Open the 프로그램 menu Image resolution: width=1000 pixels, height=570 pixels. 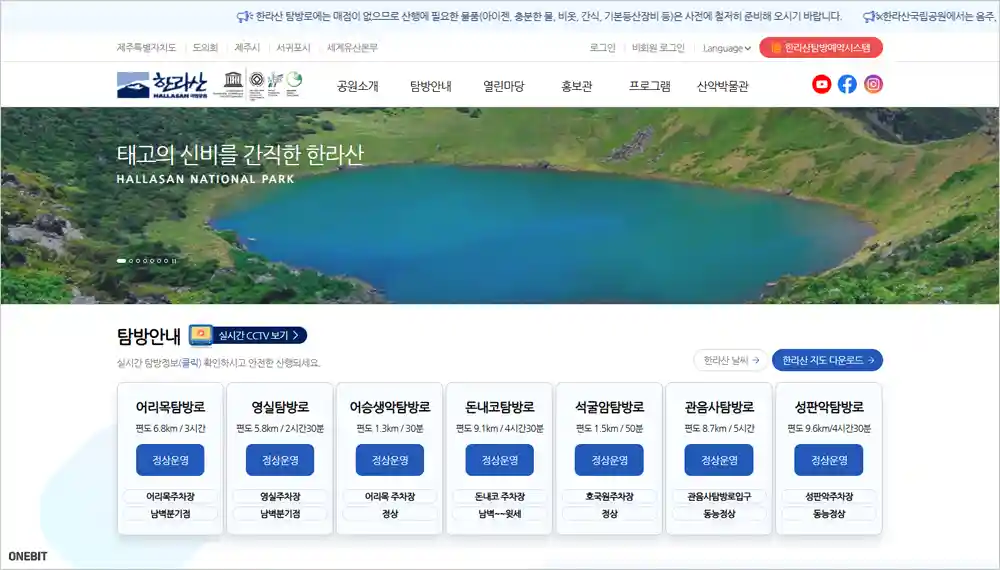[650, 86]
